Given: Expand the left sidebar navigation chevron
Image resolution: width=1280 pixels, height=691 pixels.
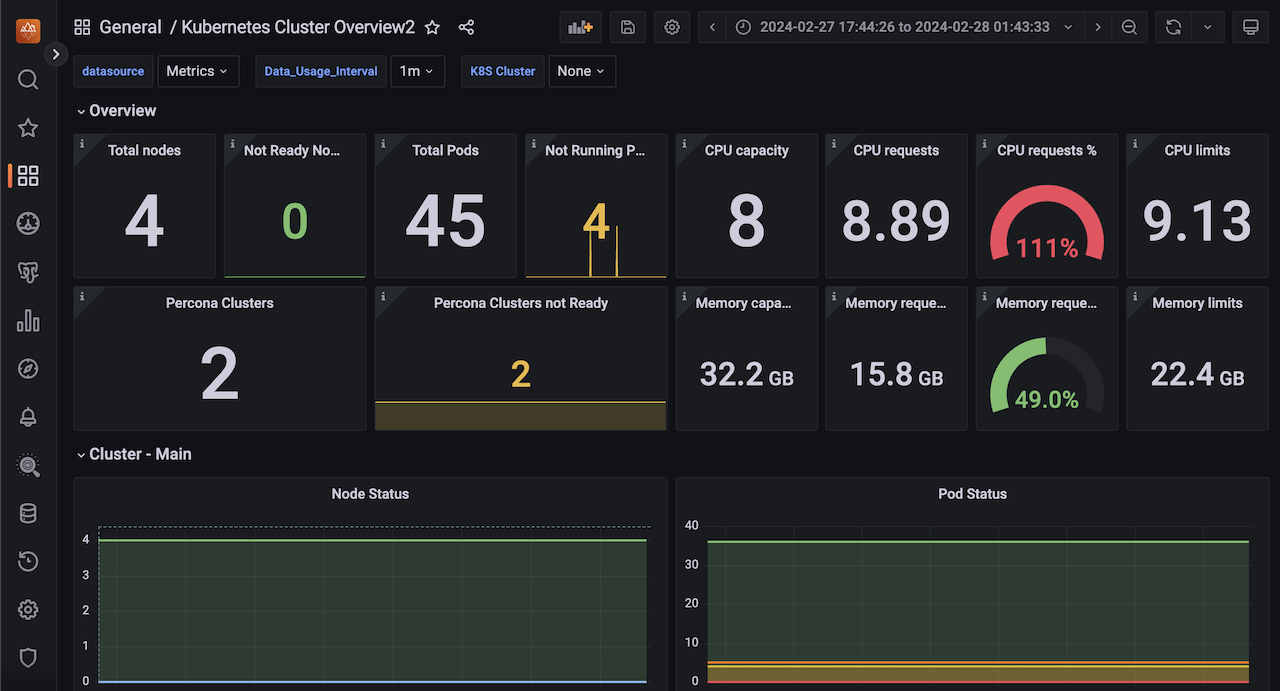Looking at the screenshot, I should coord(56,54).
